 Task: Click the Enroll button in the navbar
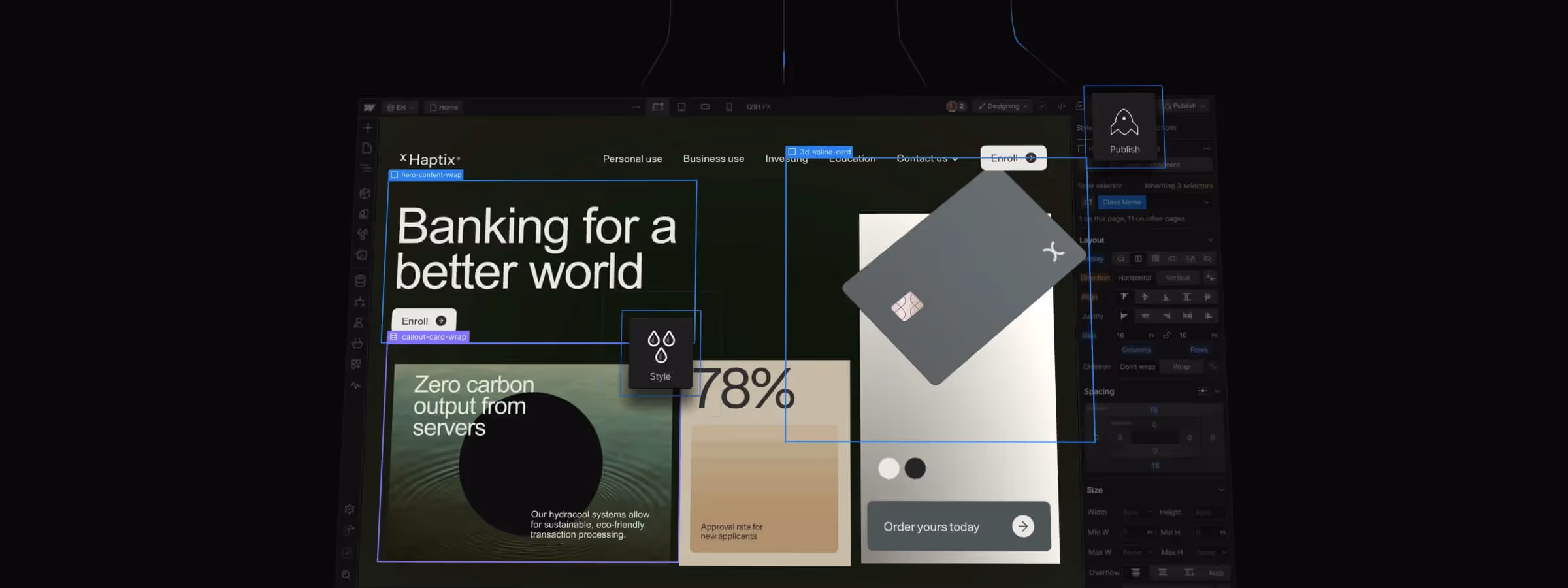1013,158
